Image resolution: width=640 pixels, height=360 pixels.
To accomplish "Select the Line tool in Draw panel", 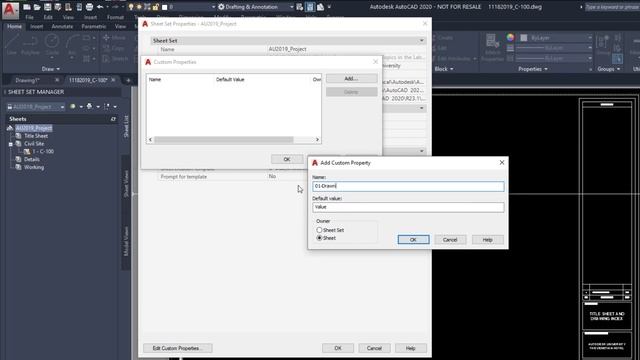I will 11,45.
